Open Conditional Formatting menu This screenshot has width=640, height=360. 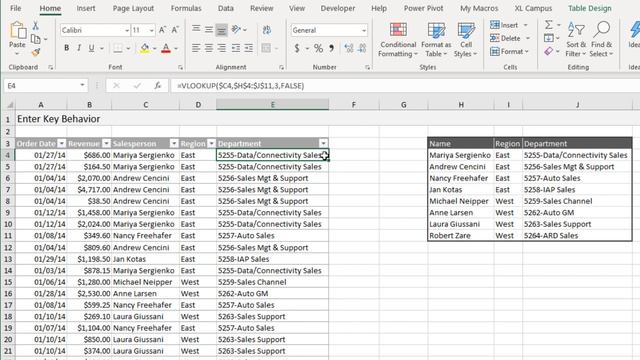(x=398, y=40)
